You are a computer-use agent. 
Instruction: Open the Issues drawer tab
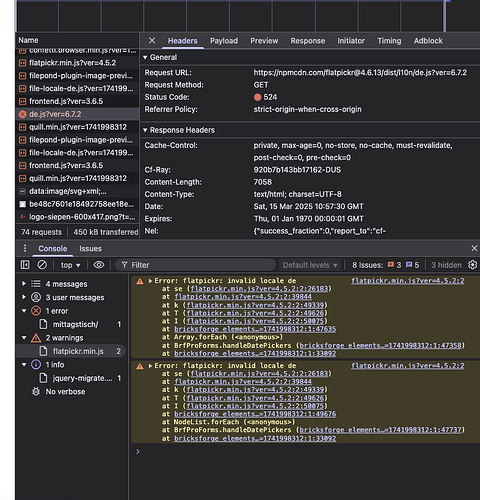tap(90, 249)
